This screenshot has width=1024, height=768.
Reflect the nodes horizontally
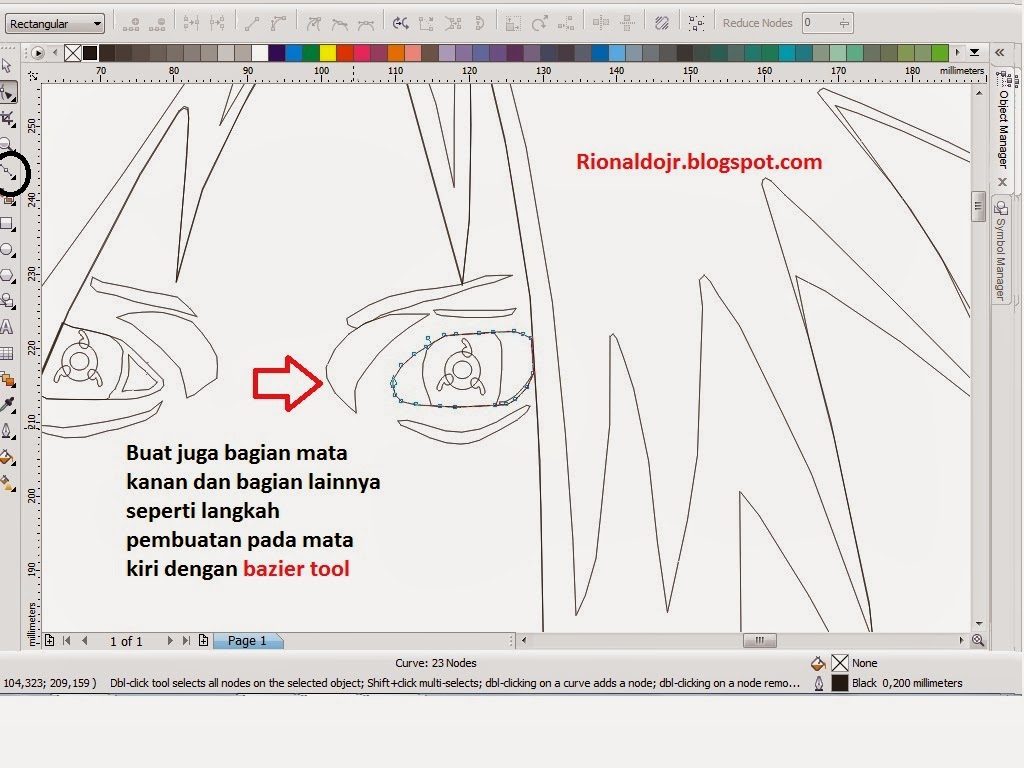click(600, 24)
